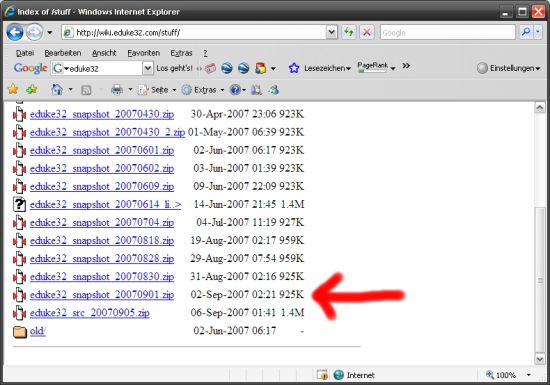The width and height of the screenshot is (550, 385).
Task: Stop loading with the red X icon
Action: (x=367, y=33)
